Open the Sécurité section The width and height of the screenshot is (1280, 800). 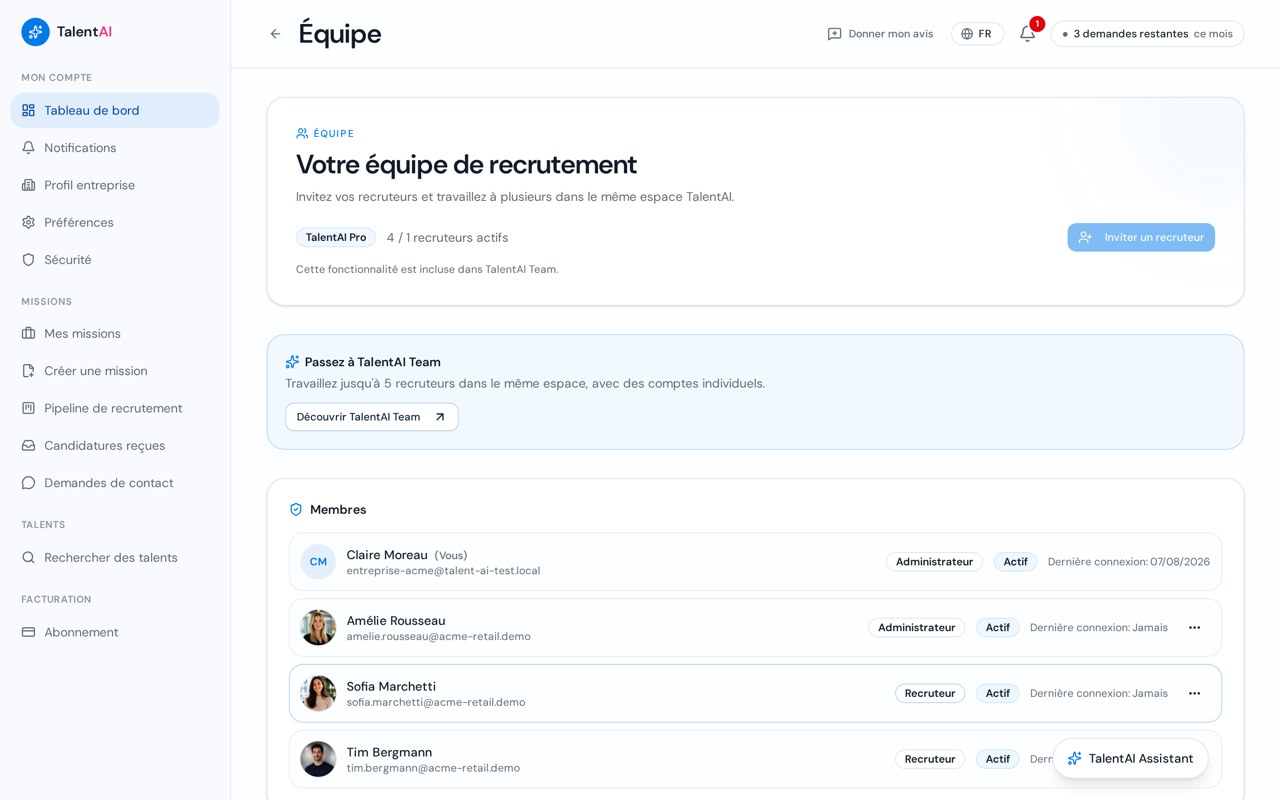coord(115,260)
